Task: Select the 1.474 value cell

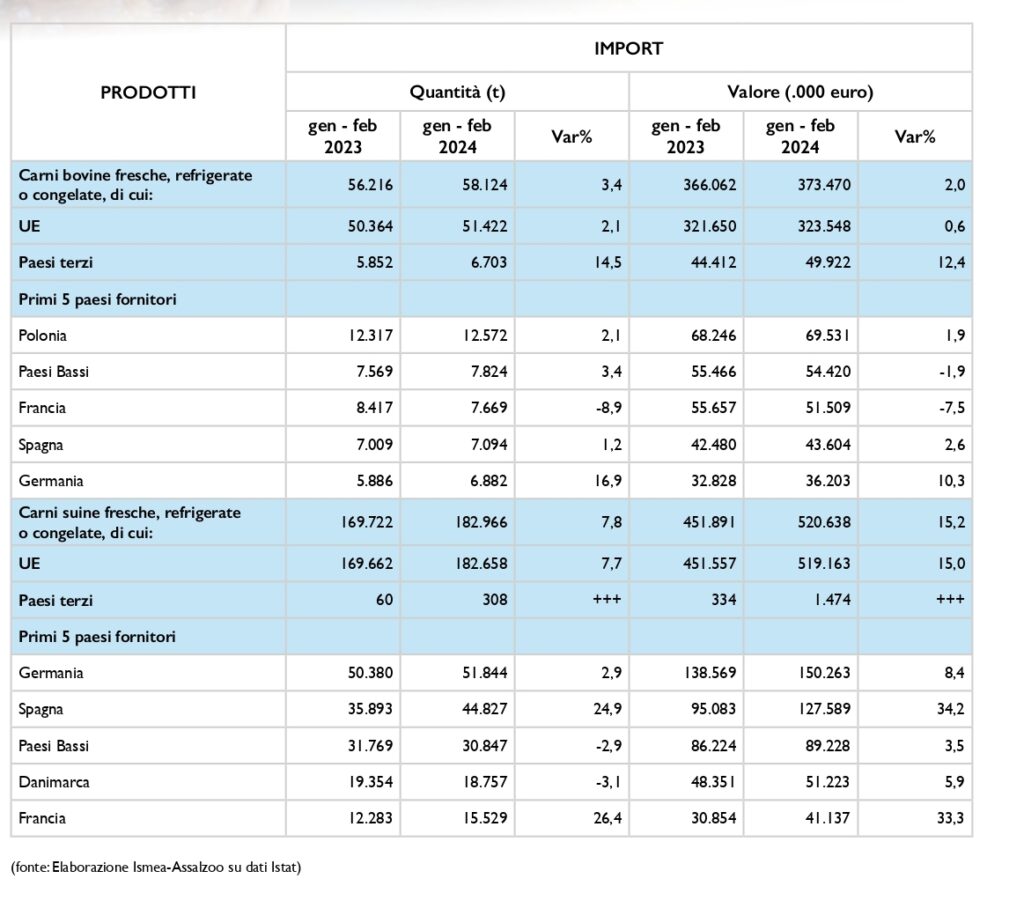Action: pyautogui.click(x=832, y=600)
